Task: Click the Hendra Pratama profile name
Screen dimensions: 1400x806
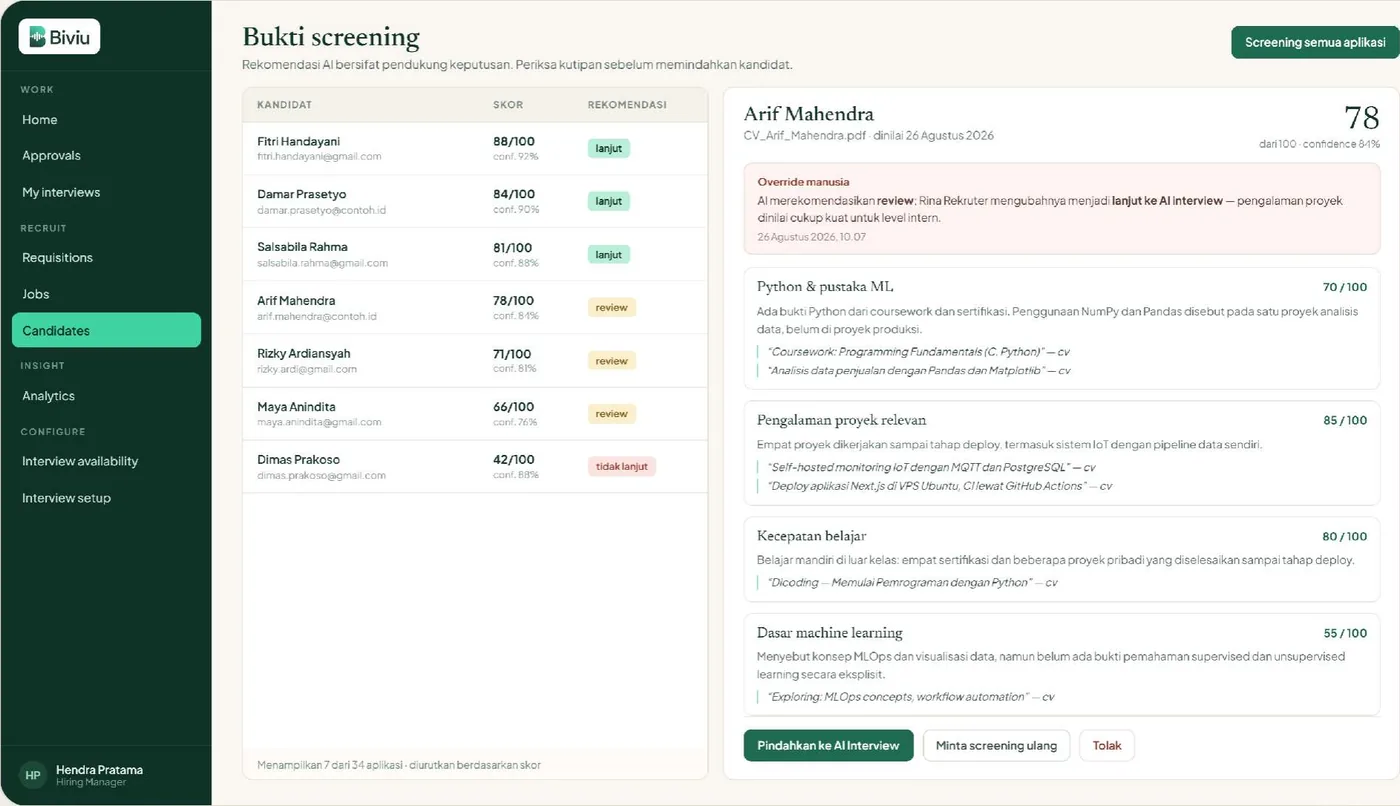Action: click(x=99, y=770)
